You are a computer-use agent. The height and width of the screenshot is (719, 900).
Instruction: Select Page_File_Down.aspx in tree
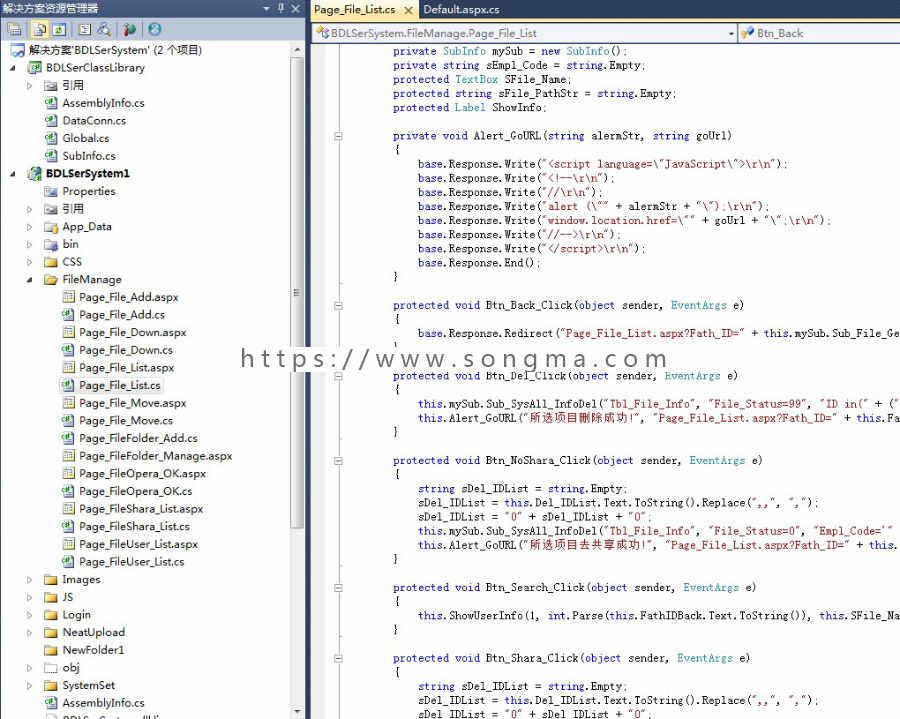[x=132, y=332]
